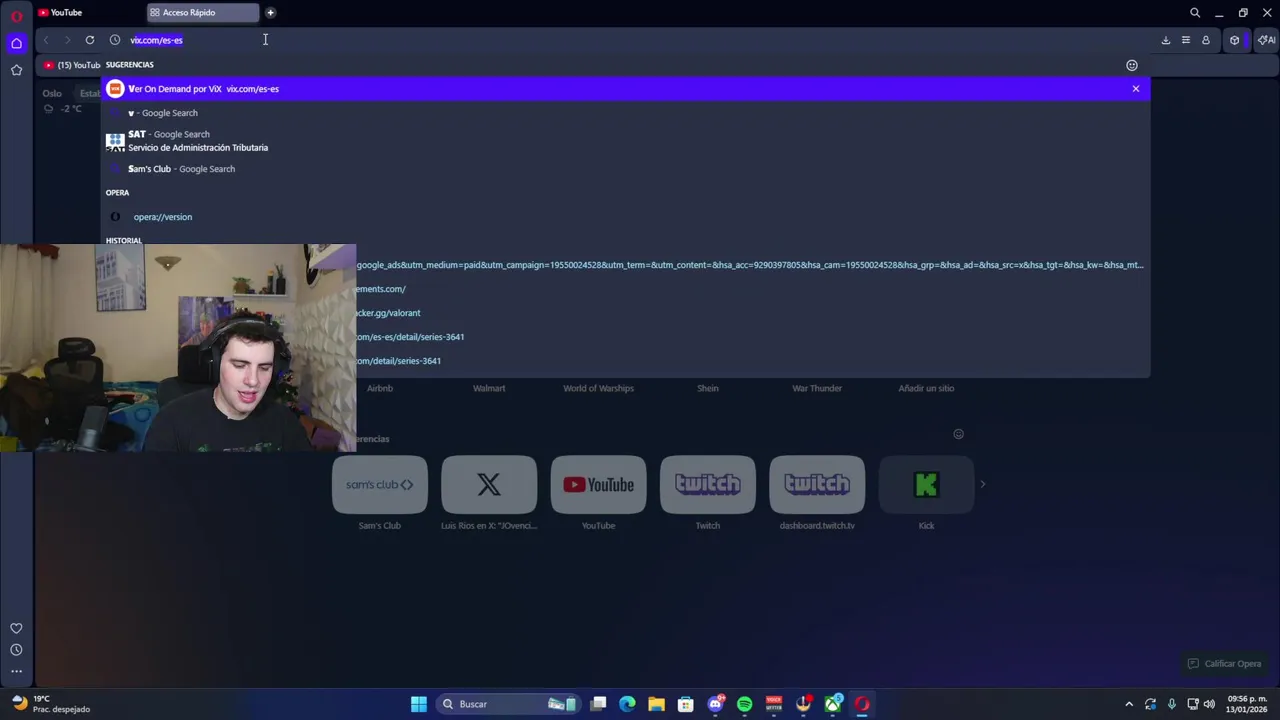
Task: Click the War Thunder speed dial label
Action: click(x=817, y=388)
